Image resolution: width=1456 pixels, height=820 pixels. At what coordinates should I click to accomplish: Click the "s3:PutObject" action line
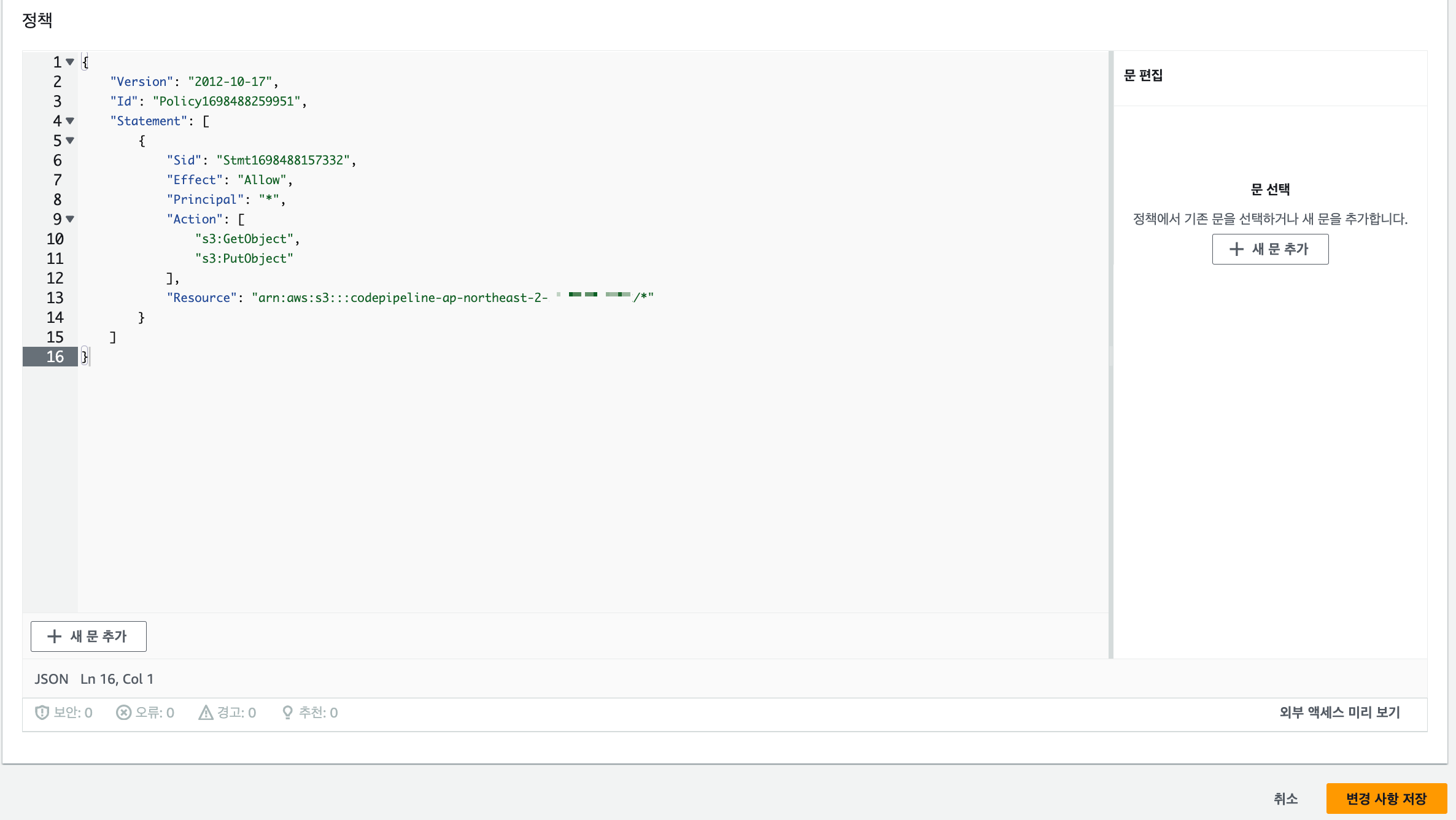(244, 258)
